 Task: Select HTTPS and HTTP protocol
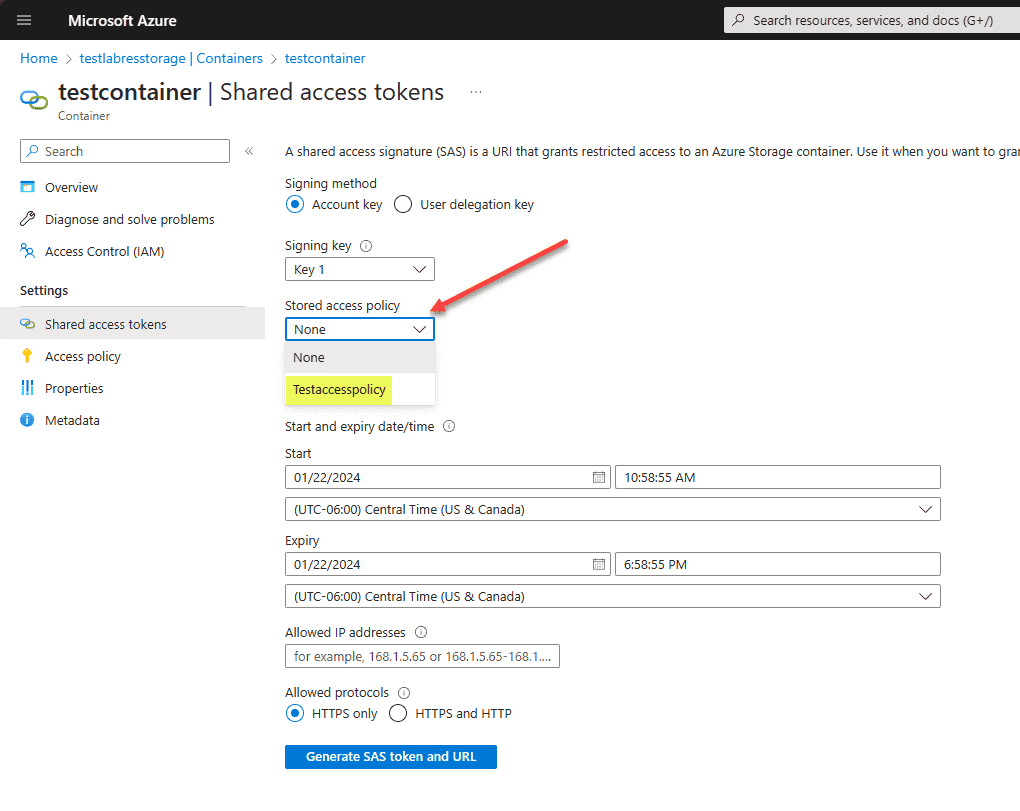pos(398,713)
